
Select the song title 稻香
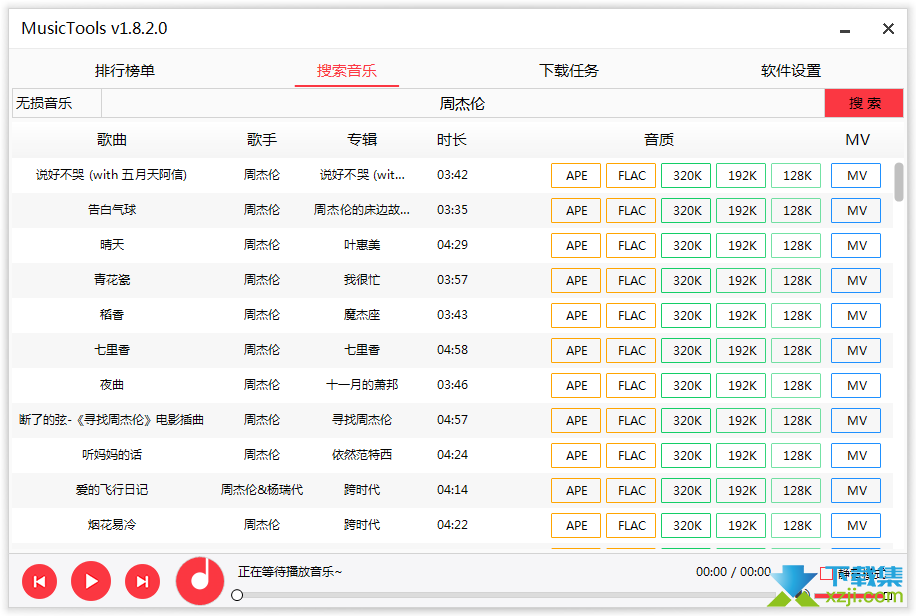tap(112, 315)
